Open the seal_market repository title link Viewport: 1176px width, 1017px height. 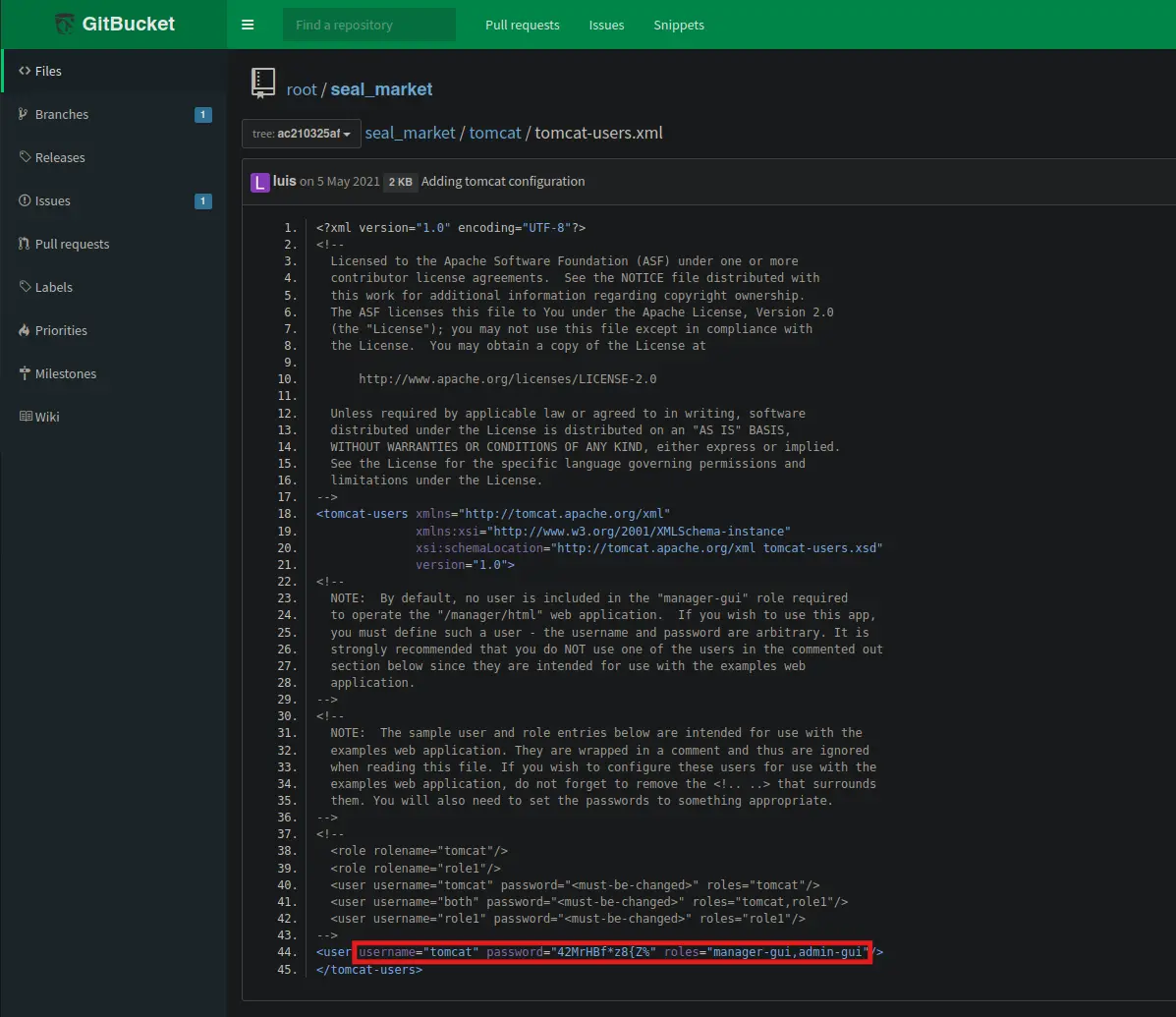tap(381, 89)
